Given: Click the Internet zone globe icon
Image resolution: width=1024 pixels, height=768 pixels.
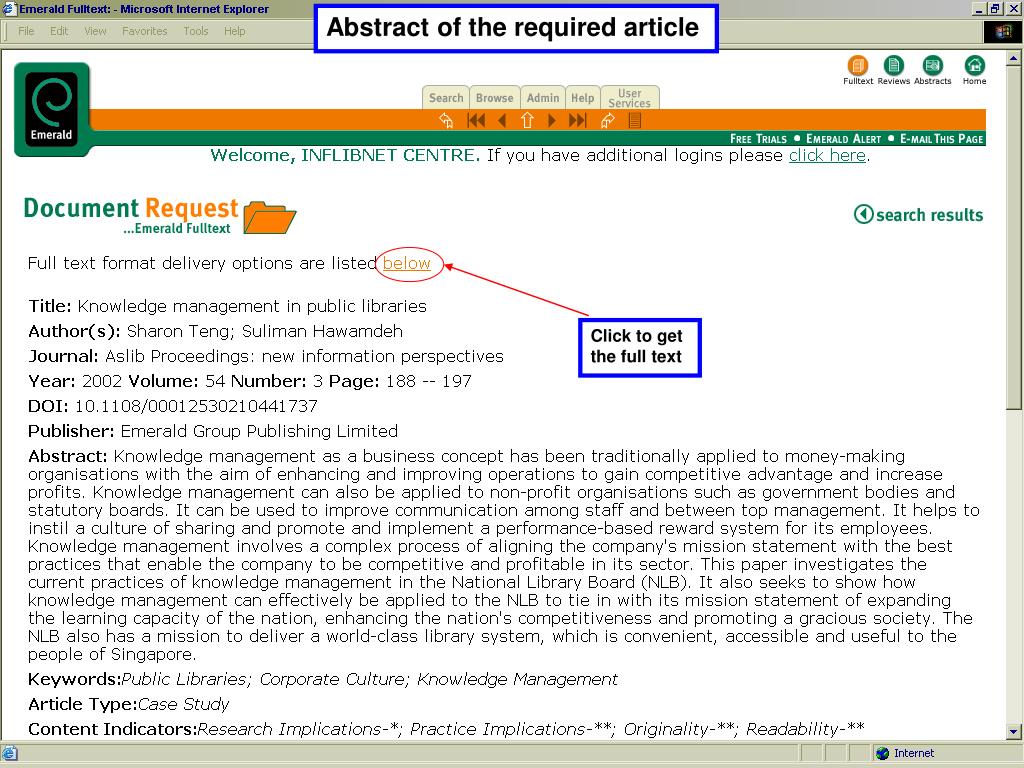Looking at the screenshot, I should 882,753.
